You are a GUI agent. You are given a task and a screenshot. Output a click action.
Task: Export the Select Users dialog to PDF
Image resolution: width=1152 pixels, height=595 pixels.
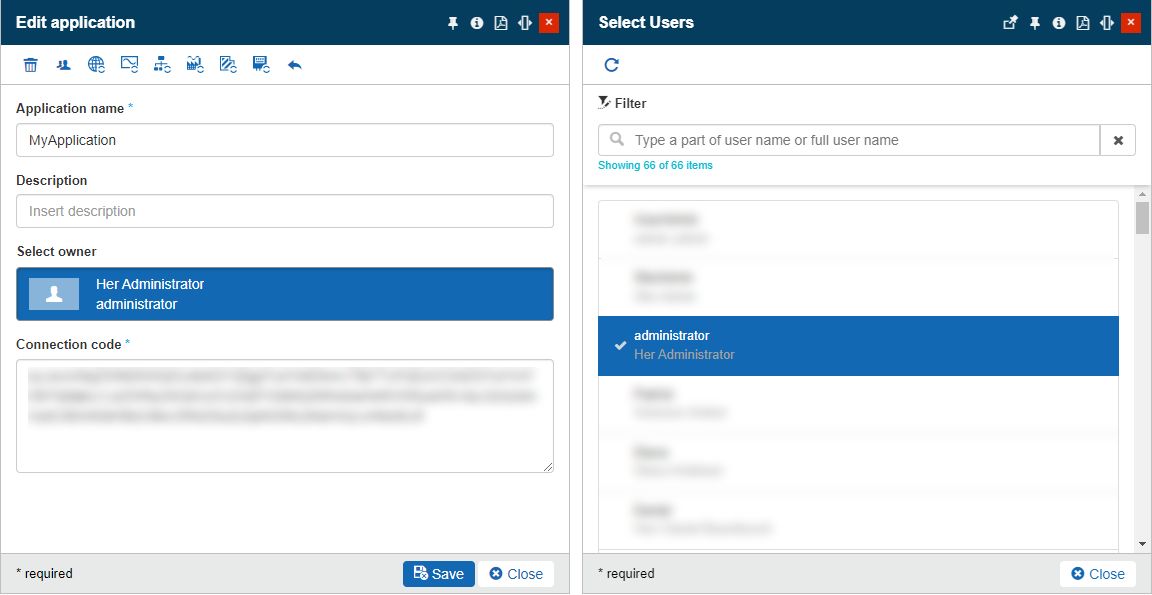click(1083, 21)
